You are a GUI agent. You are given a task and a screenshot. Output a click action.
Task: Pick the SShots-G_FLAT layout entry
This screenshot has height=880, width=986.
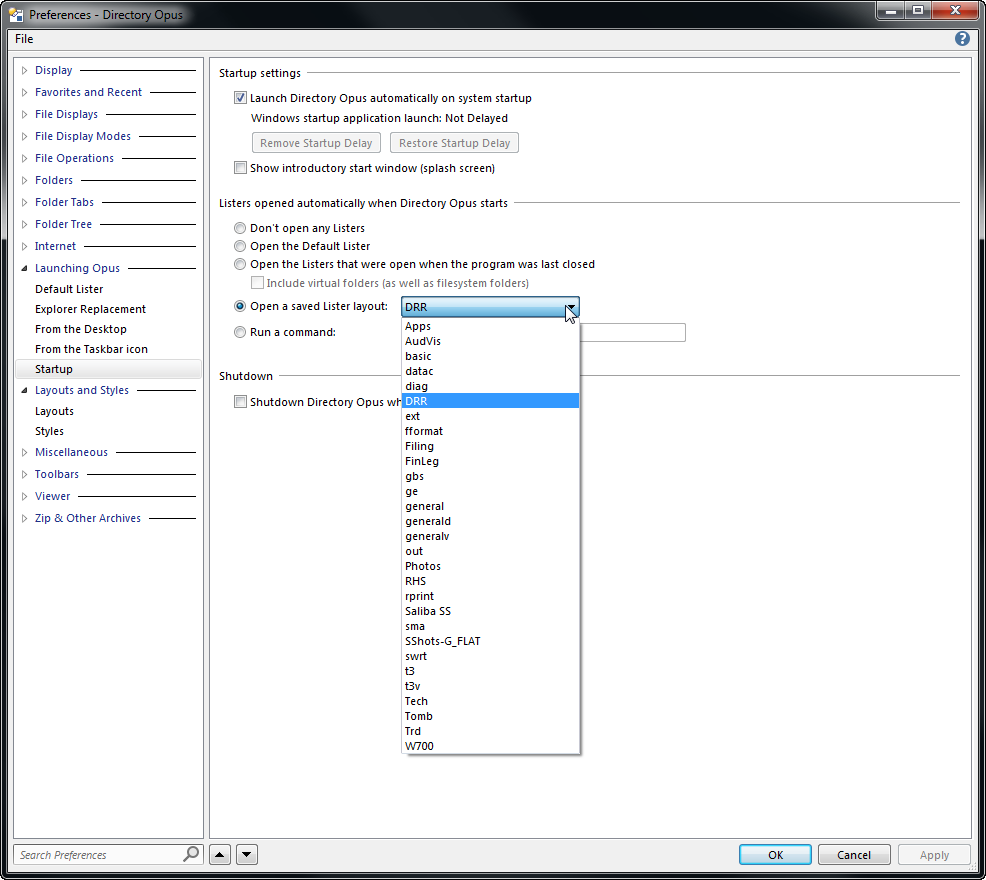(x=490, y=641)
